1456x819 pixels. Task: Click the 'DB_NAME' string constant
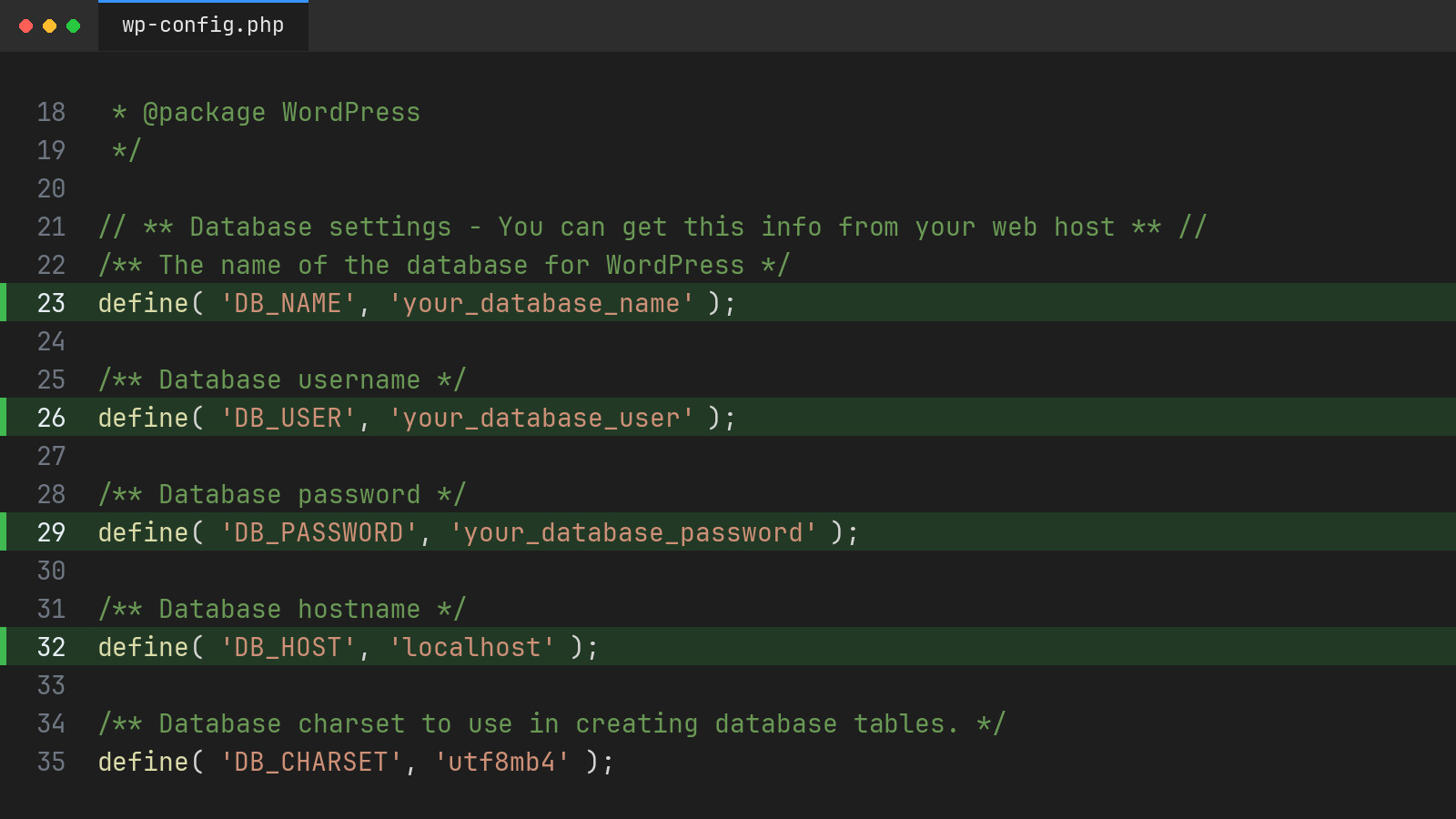coord(288,303)
